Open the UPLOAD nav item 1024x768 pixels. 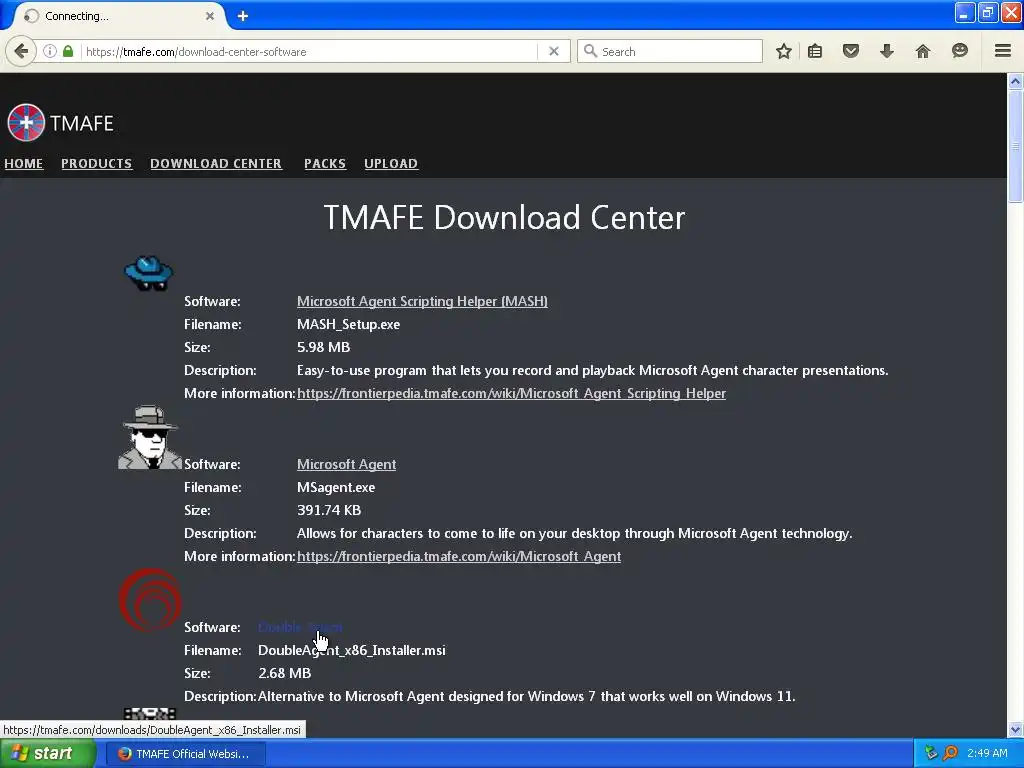(391, 163)
